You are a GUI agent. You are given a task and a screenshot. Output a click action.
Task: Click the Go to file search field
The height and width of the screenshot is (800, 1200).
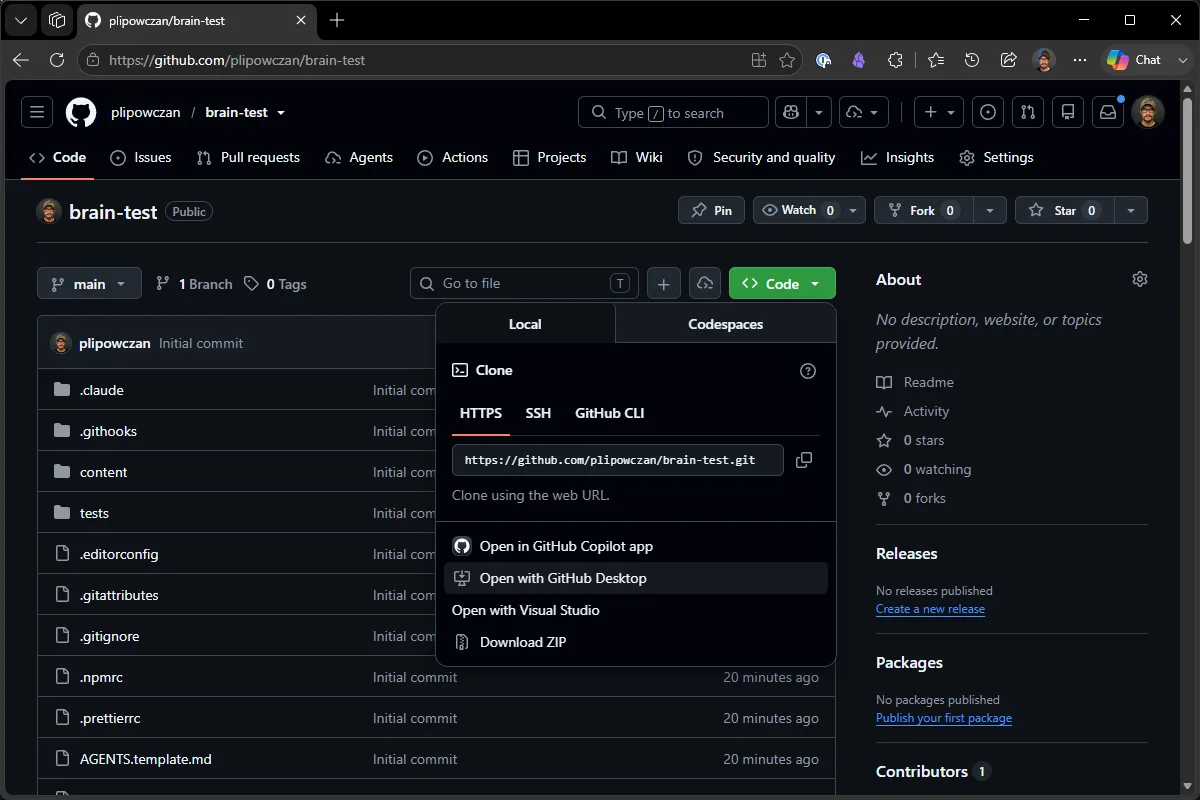coord(524,284)
